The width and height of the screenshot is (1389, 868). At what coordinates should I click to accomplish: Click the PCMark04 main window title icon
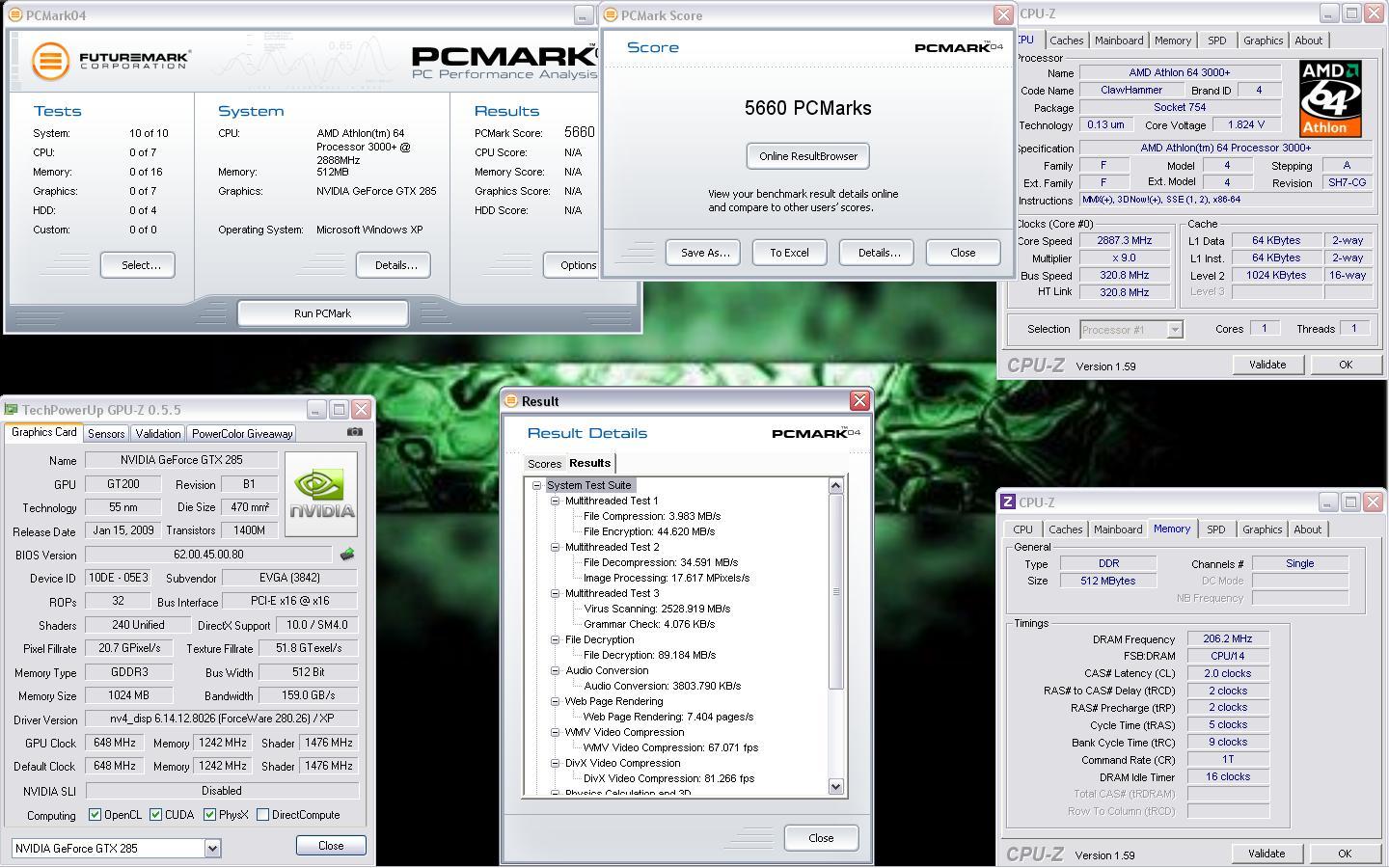coord(15,15)
